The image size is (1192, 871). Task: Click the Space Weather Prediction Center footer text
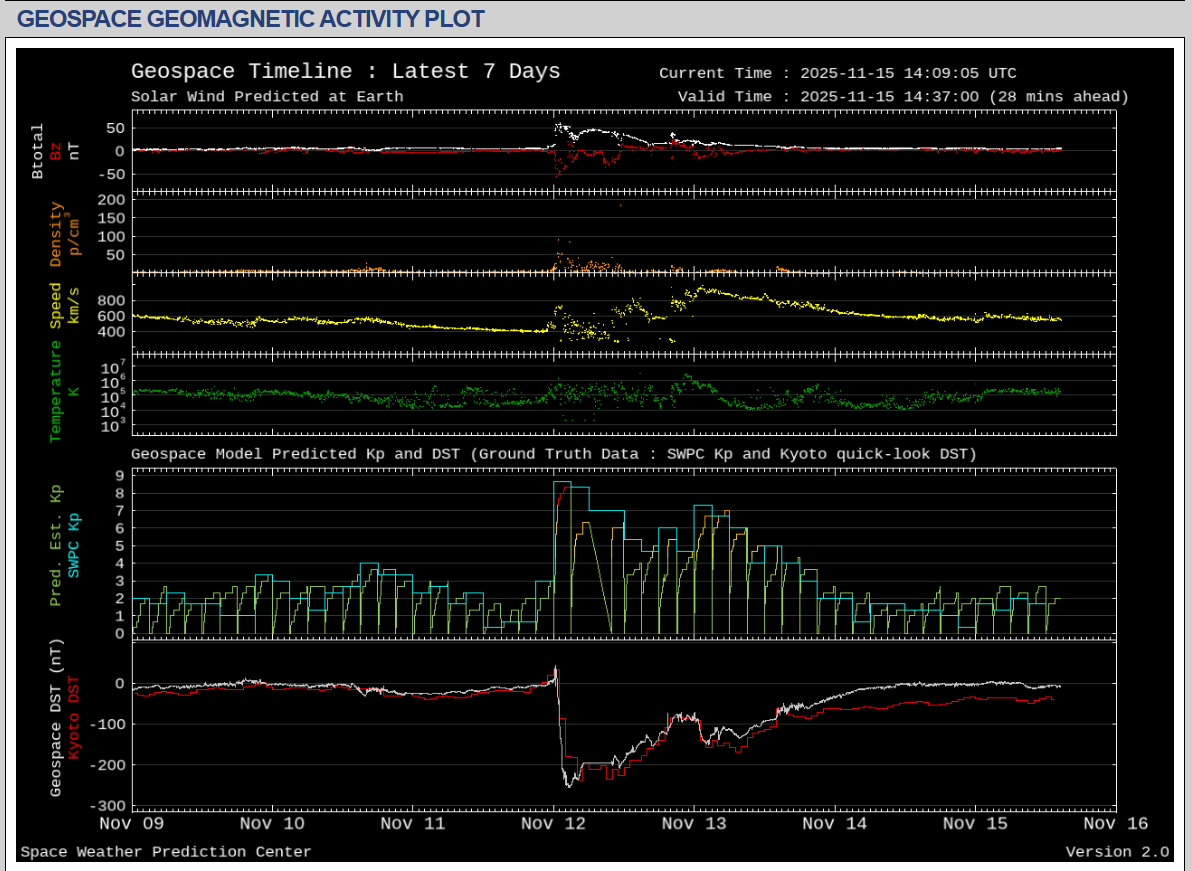(166, 852)
